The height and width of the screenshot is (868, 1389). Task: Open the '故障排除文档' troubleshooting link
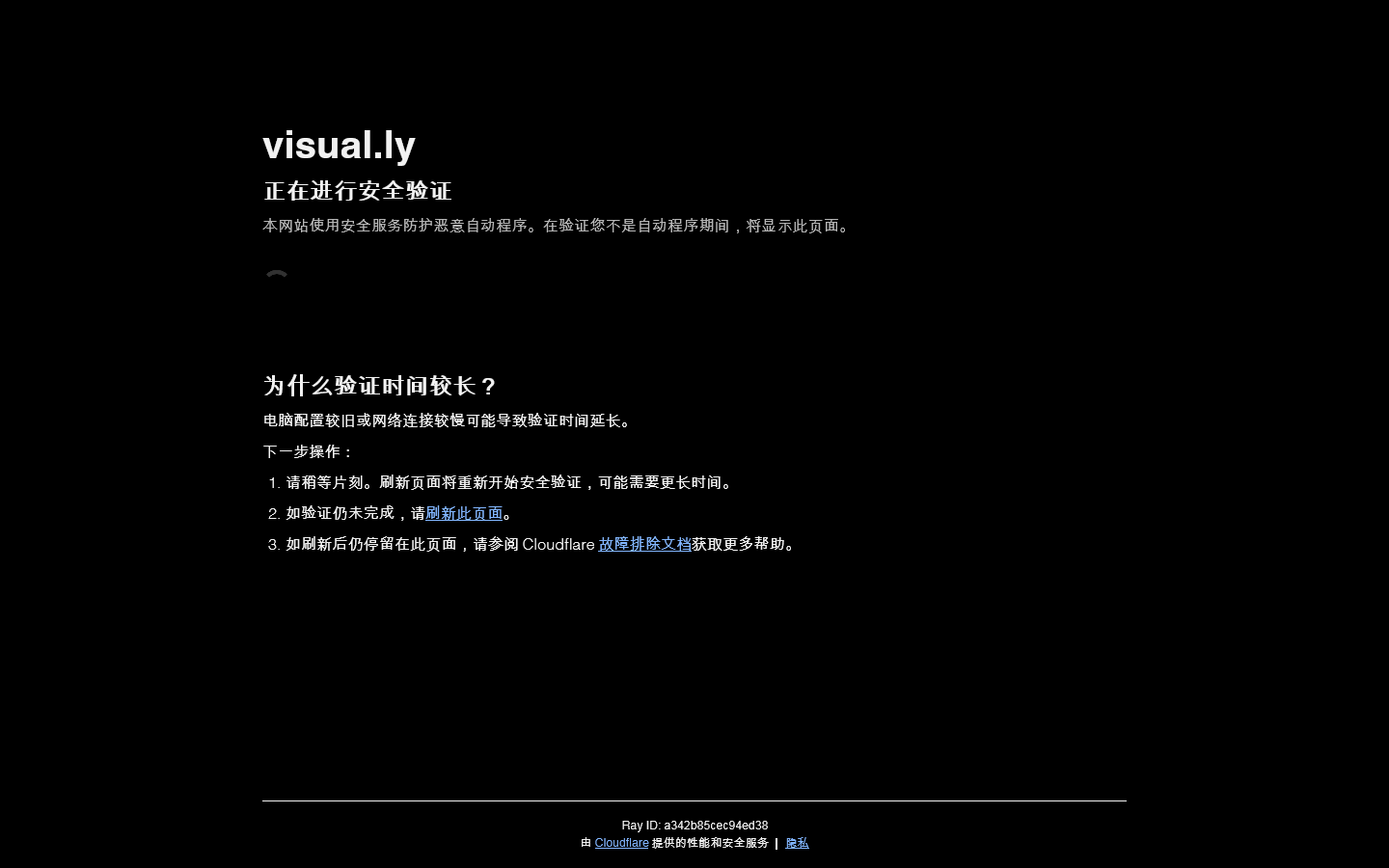tap(644, 544)
